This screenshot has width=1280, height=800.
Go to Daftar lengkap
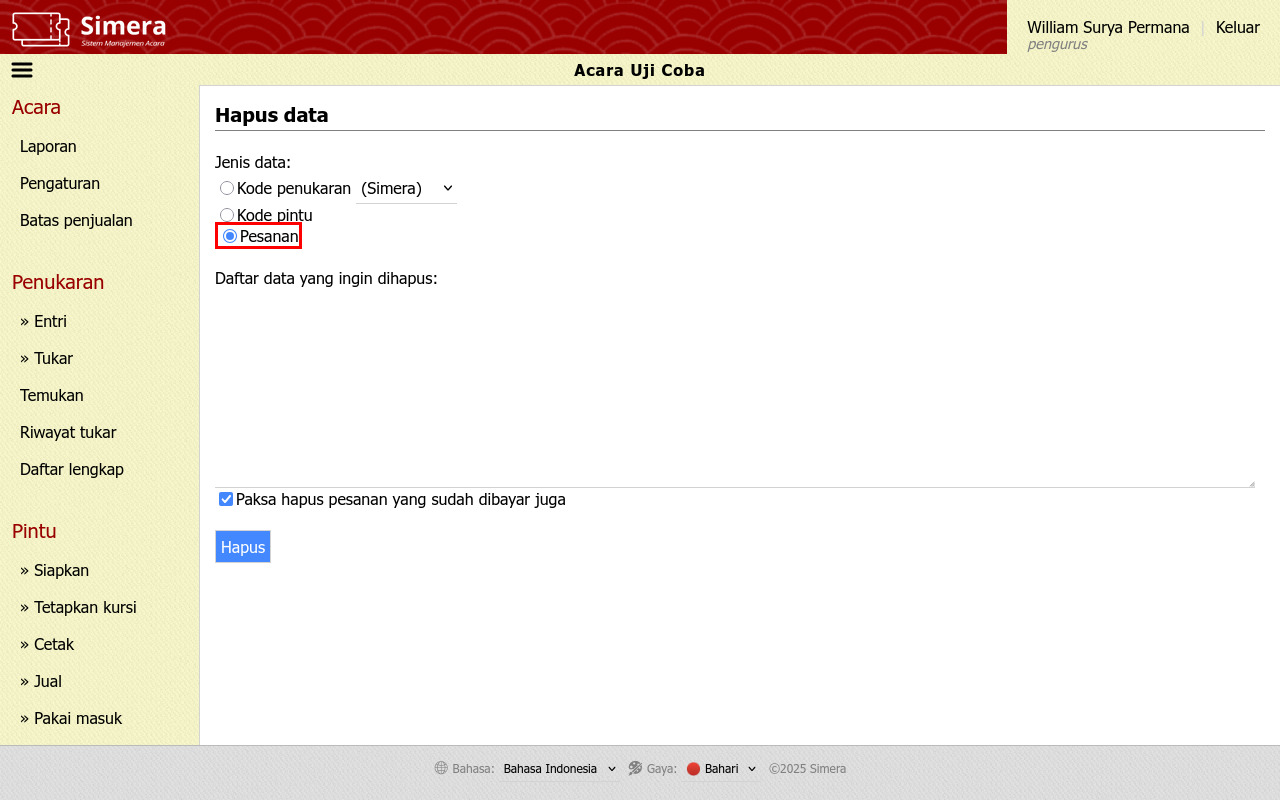(x=72, y=469)
